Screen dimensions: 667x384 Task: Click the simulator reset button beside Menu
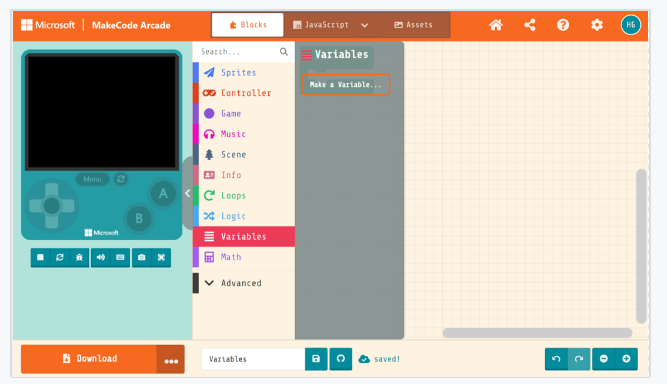(121, 179)
